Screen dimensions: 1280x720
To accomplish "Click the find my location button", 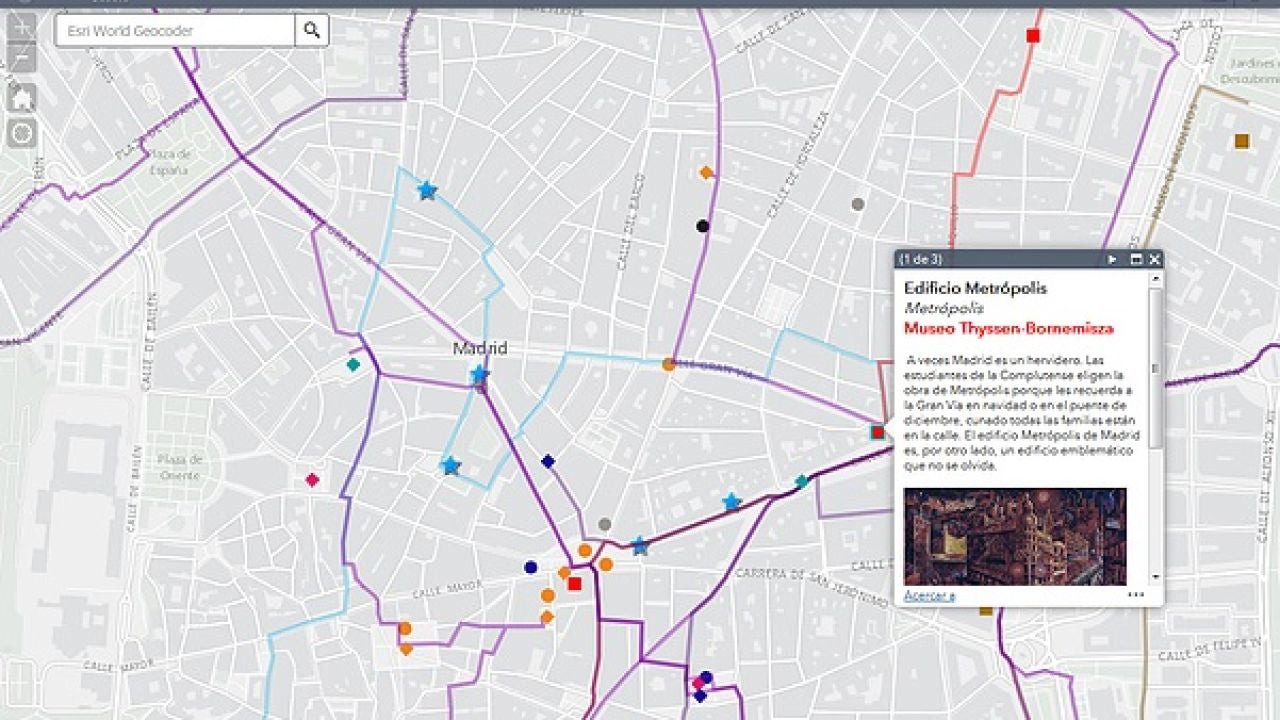I will click(22, 132).
